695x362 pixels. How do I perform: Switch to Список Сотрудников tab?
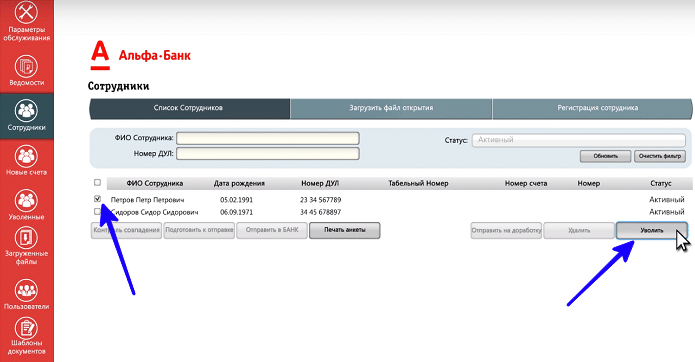coord(190,109)
